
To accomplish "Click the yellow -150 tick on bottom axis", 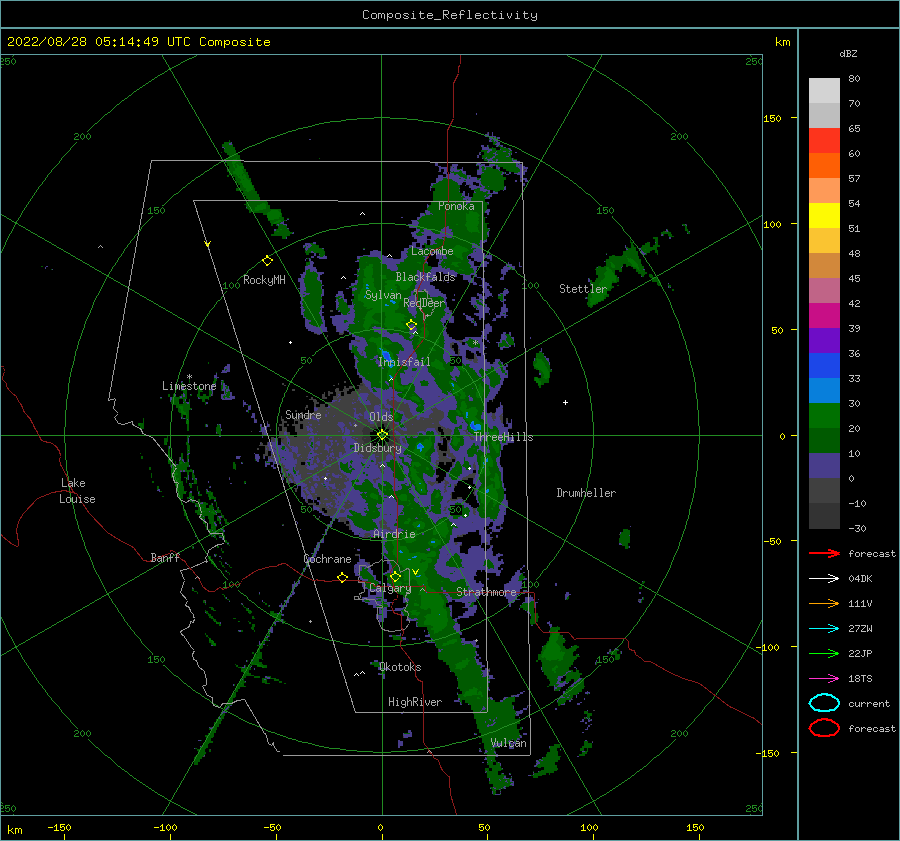I will tap(59, 827).
